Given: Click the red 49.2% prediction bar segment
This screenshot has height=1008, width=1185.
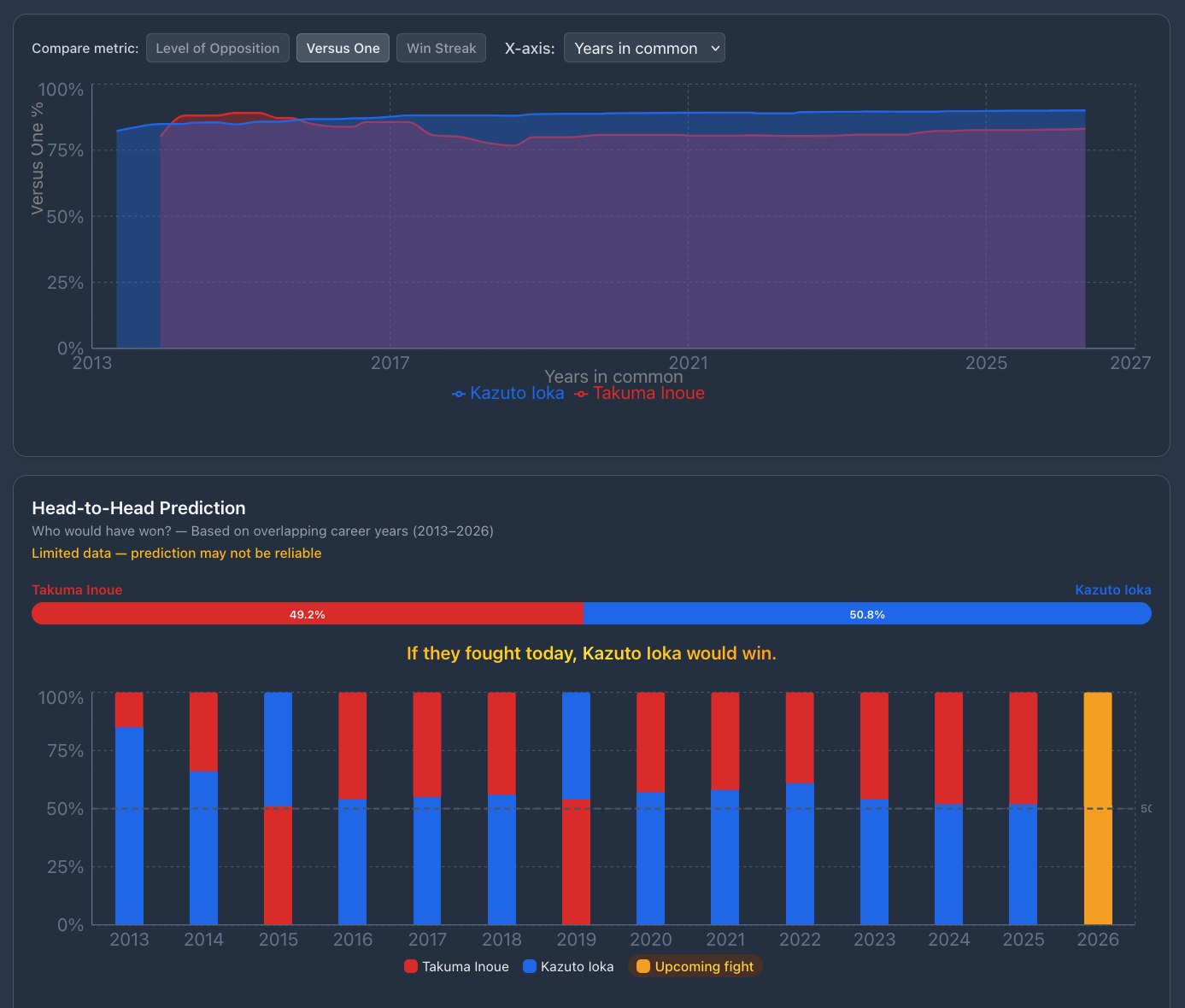Looking at the screenshot, I should [308, 613].
